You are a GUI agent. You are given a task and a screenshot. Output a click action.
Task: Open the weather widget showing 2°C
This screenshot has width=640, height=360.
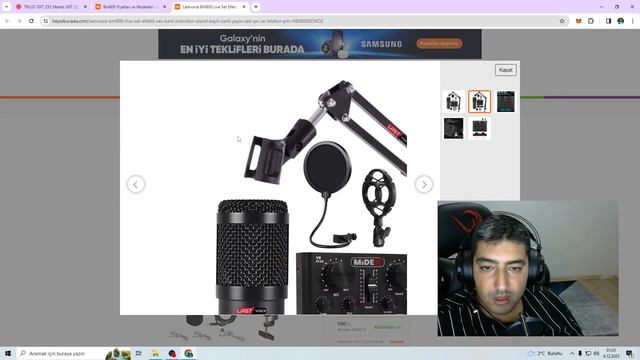point(545,353)
